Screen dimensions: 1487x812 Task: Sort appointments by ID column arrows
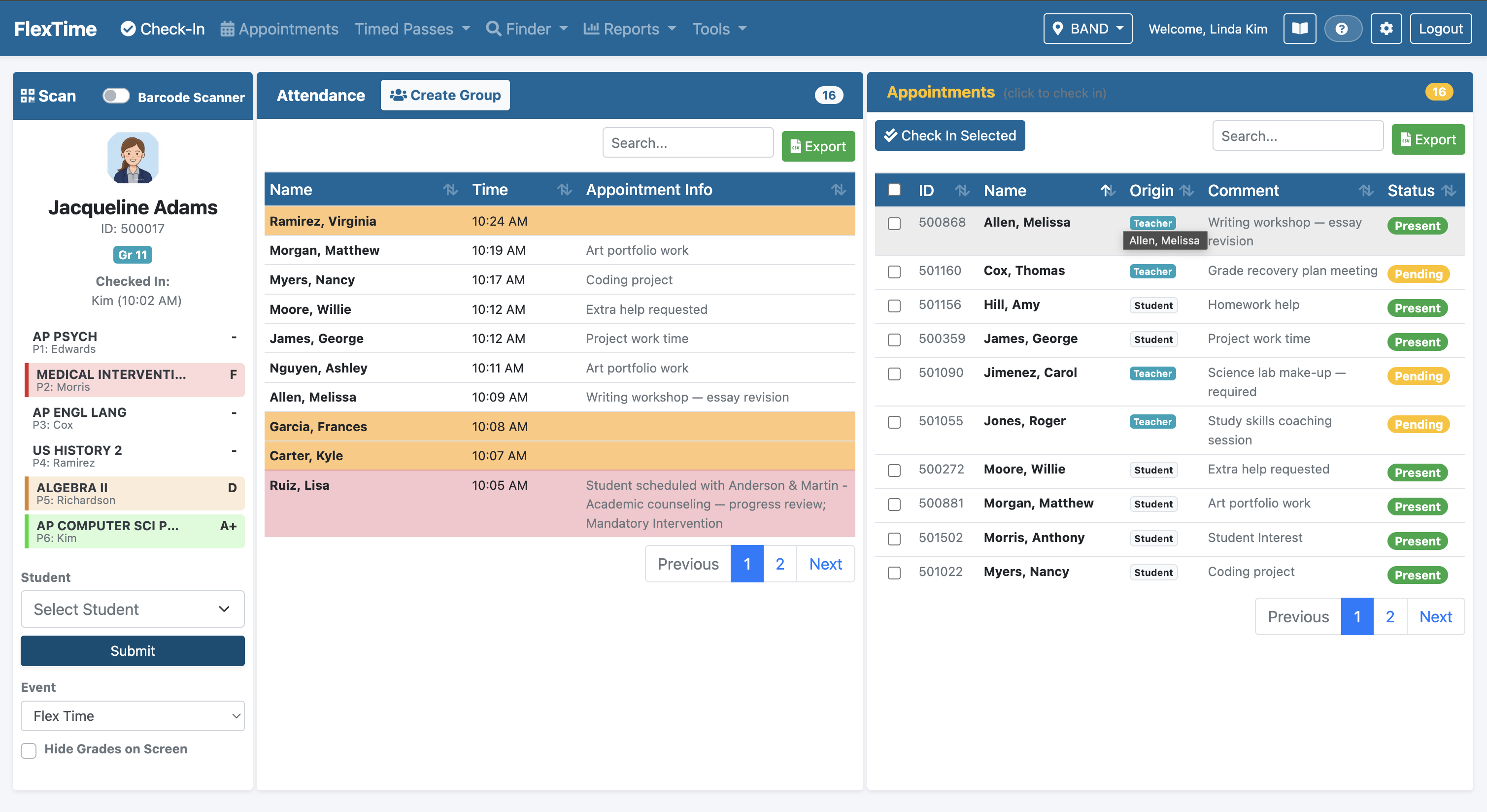click(962, 191)
